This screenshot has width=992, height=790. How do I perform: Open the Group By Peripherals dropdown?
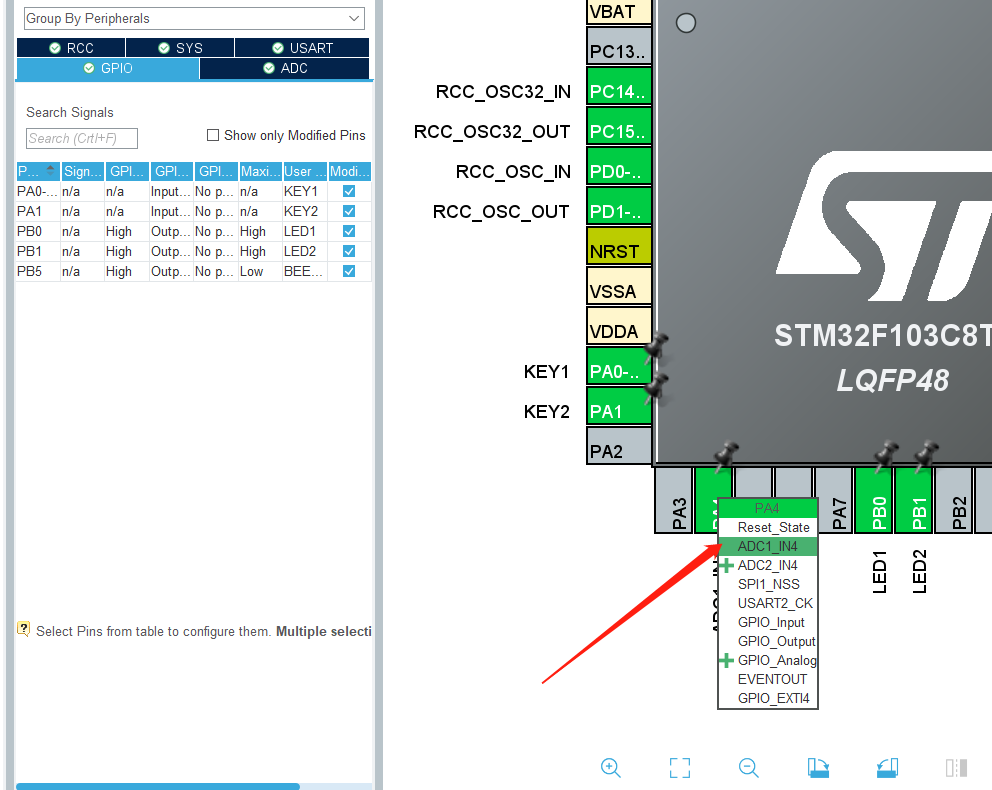[x=194, y=18]
